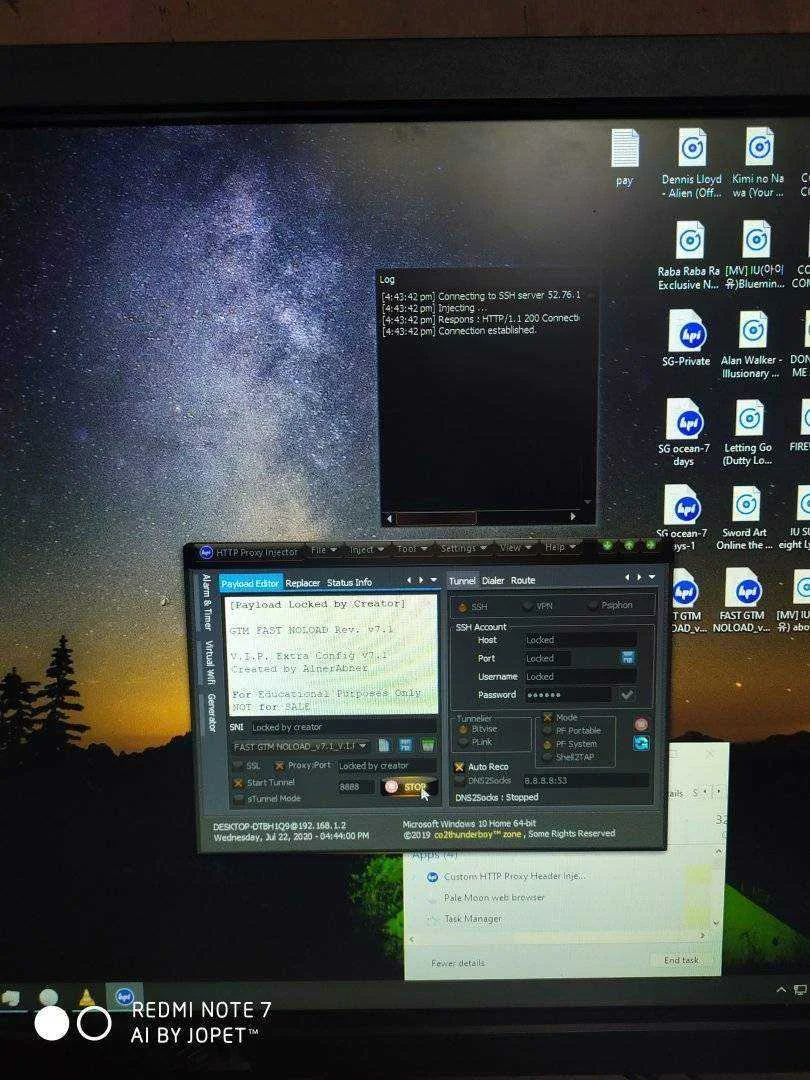Open 'SG ocean-7 days' HPI config file
Image resolution: width=810 pixels, height=1080 pixels.
coord(683,432)
